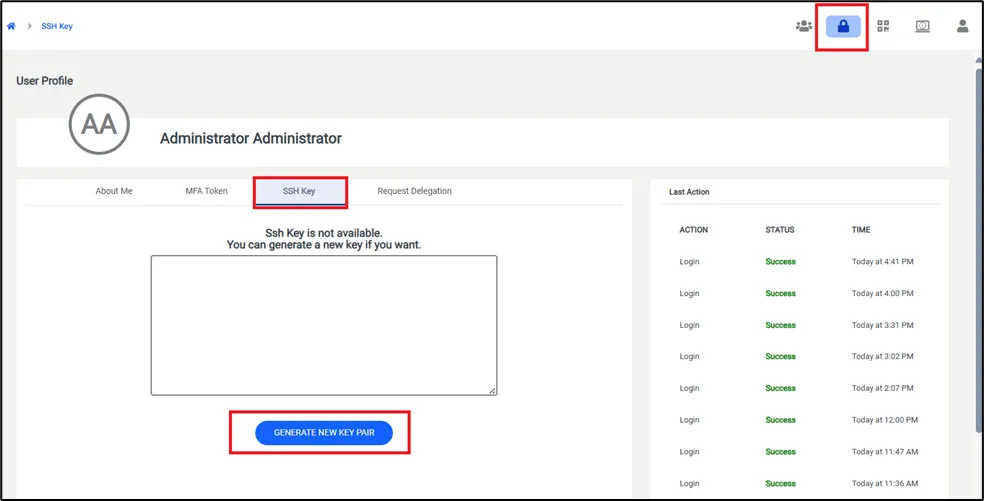Click the STATUS column header
Screen dimensions: 984x501
pos(780,230)
